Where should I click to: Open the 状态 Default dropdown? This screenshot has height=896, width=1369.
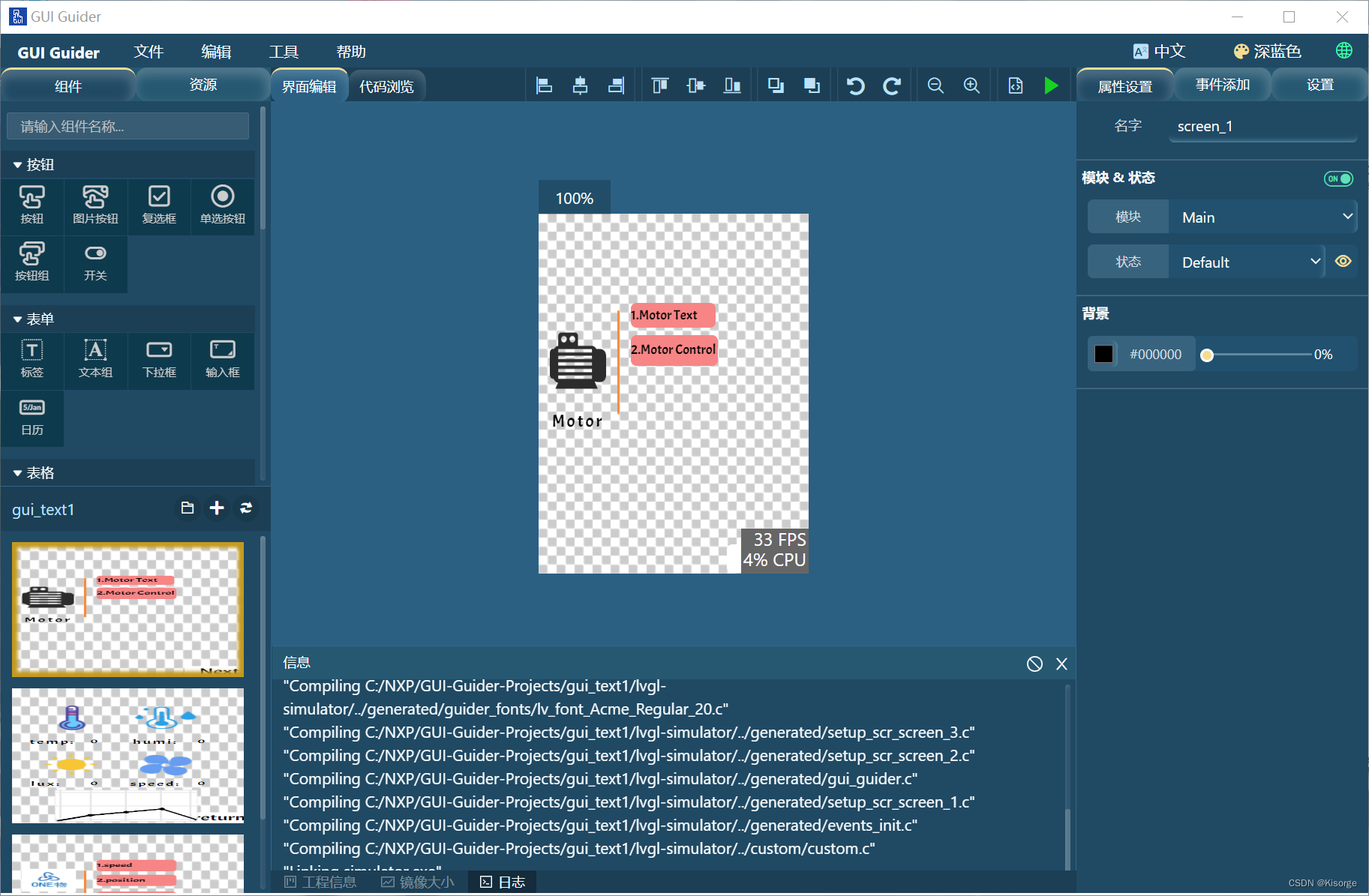click(1246, 262)
